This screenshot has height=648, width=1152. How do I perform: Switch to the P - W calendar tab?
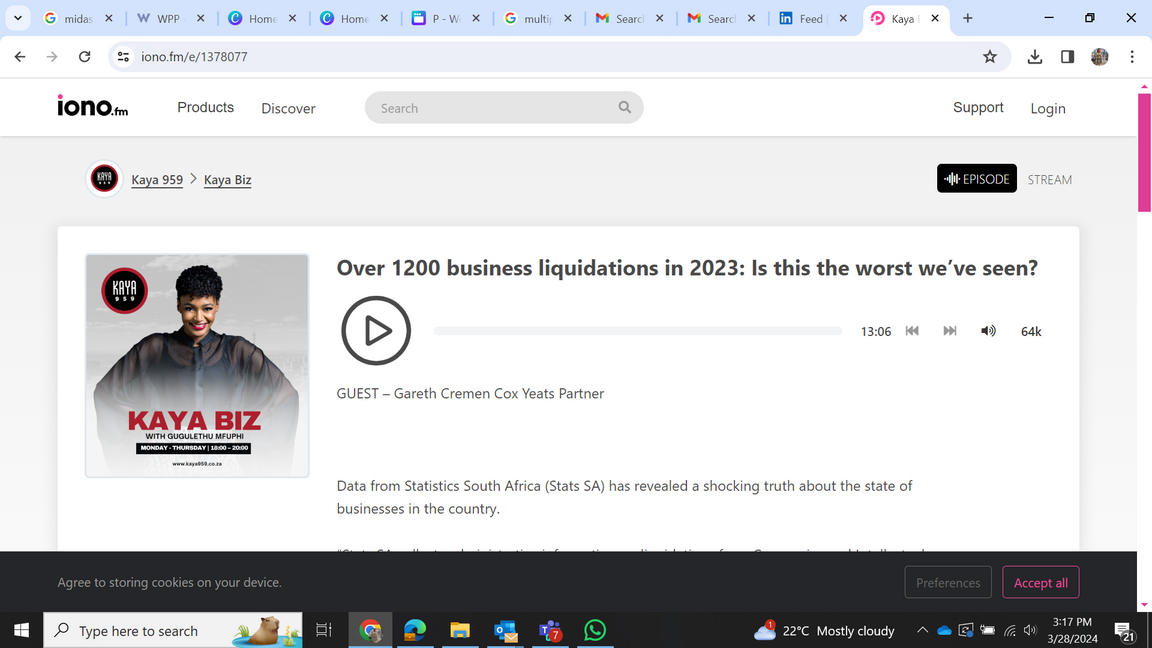444,18
